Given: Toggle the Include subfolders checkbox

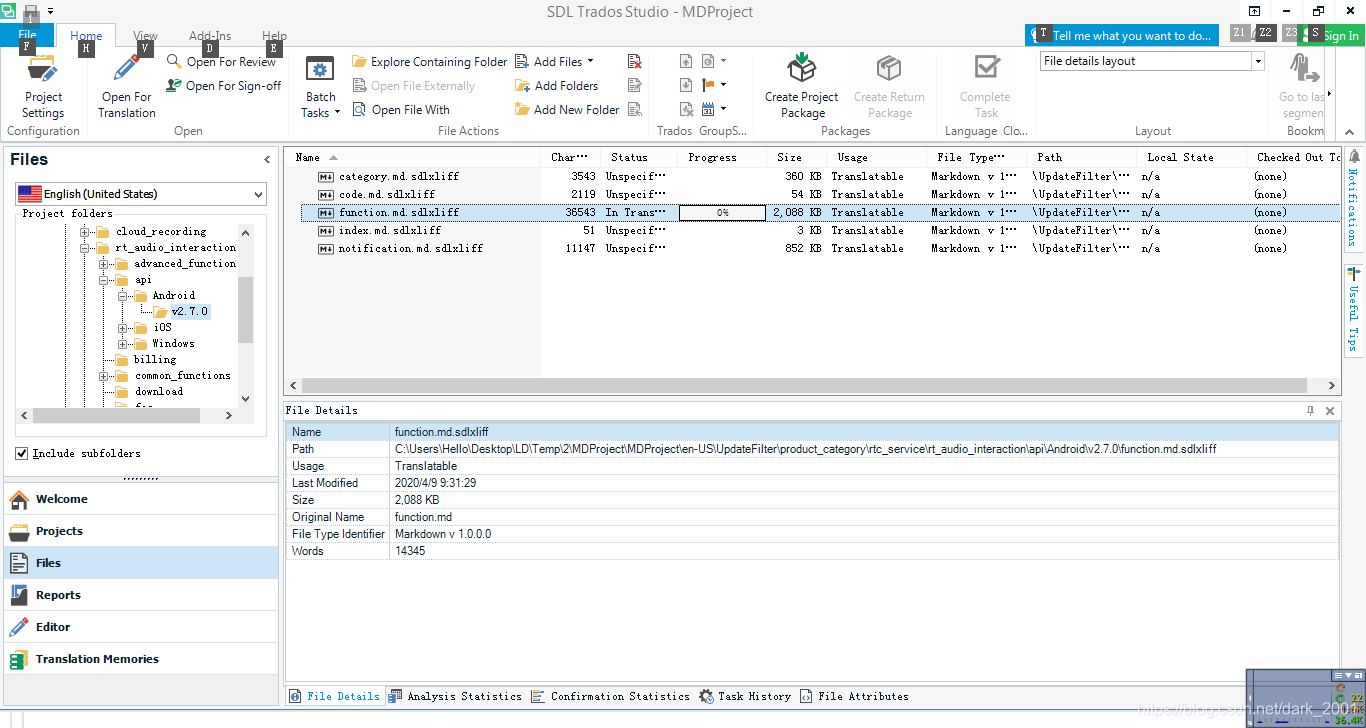Looking at the screenshot, I should pos(22,454).
